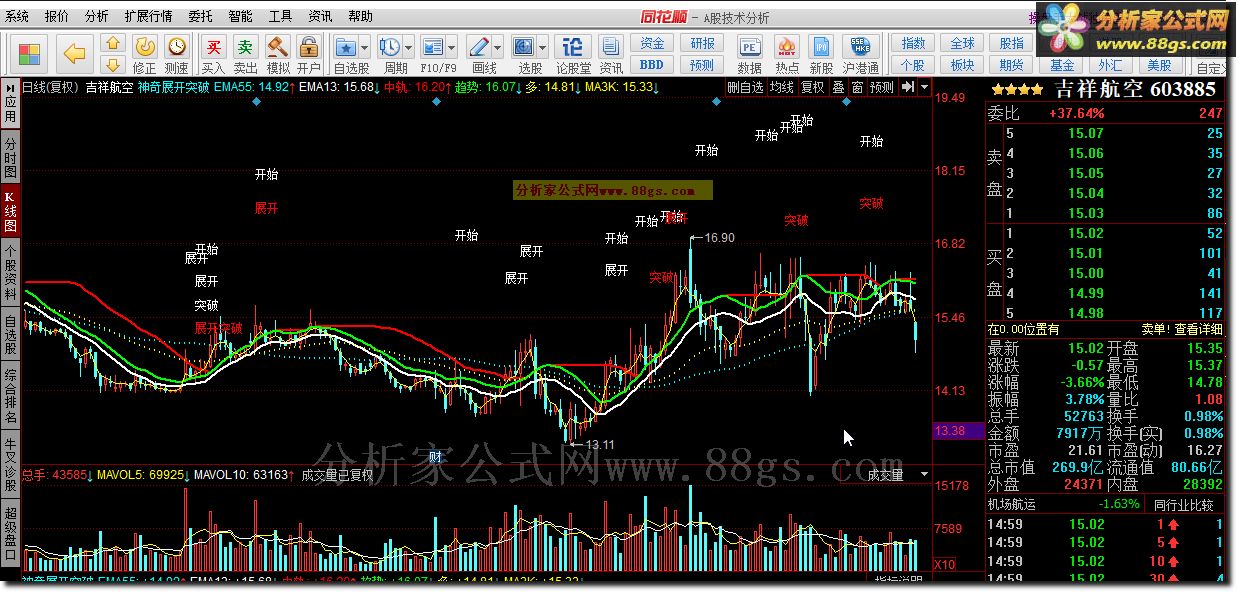Open the 帮助 menu
1238x592 pixels.
(360, 17)
